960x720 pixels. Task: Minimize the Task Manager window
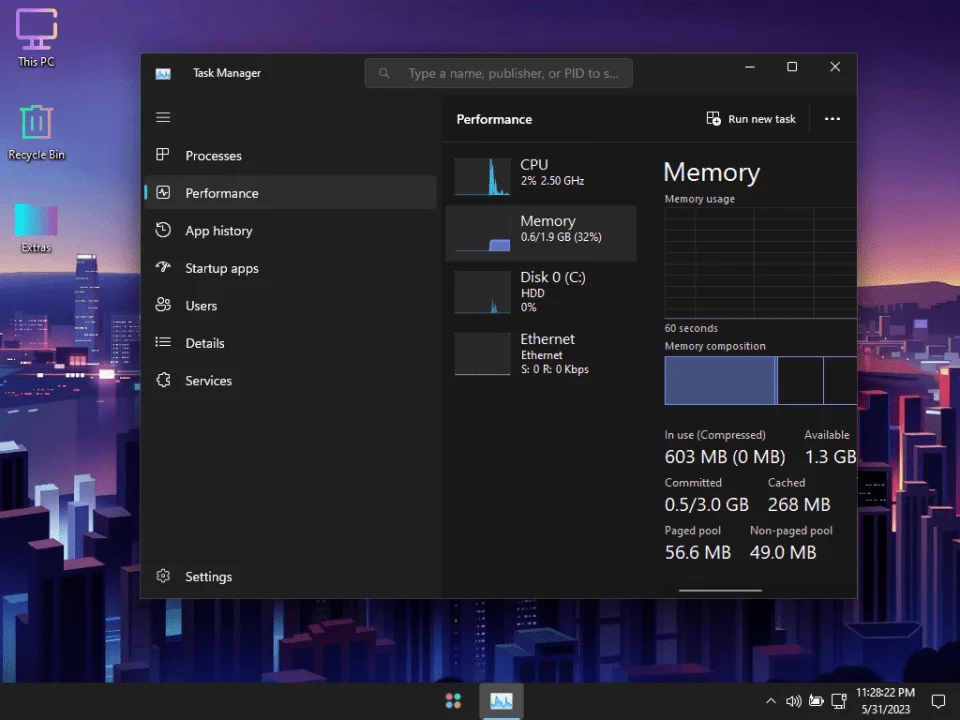(x=749, y=67)
